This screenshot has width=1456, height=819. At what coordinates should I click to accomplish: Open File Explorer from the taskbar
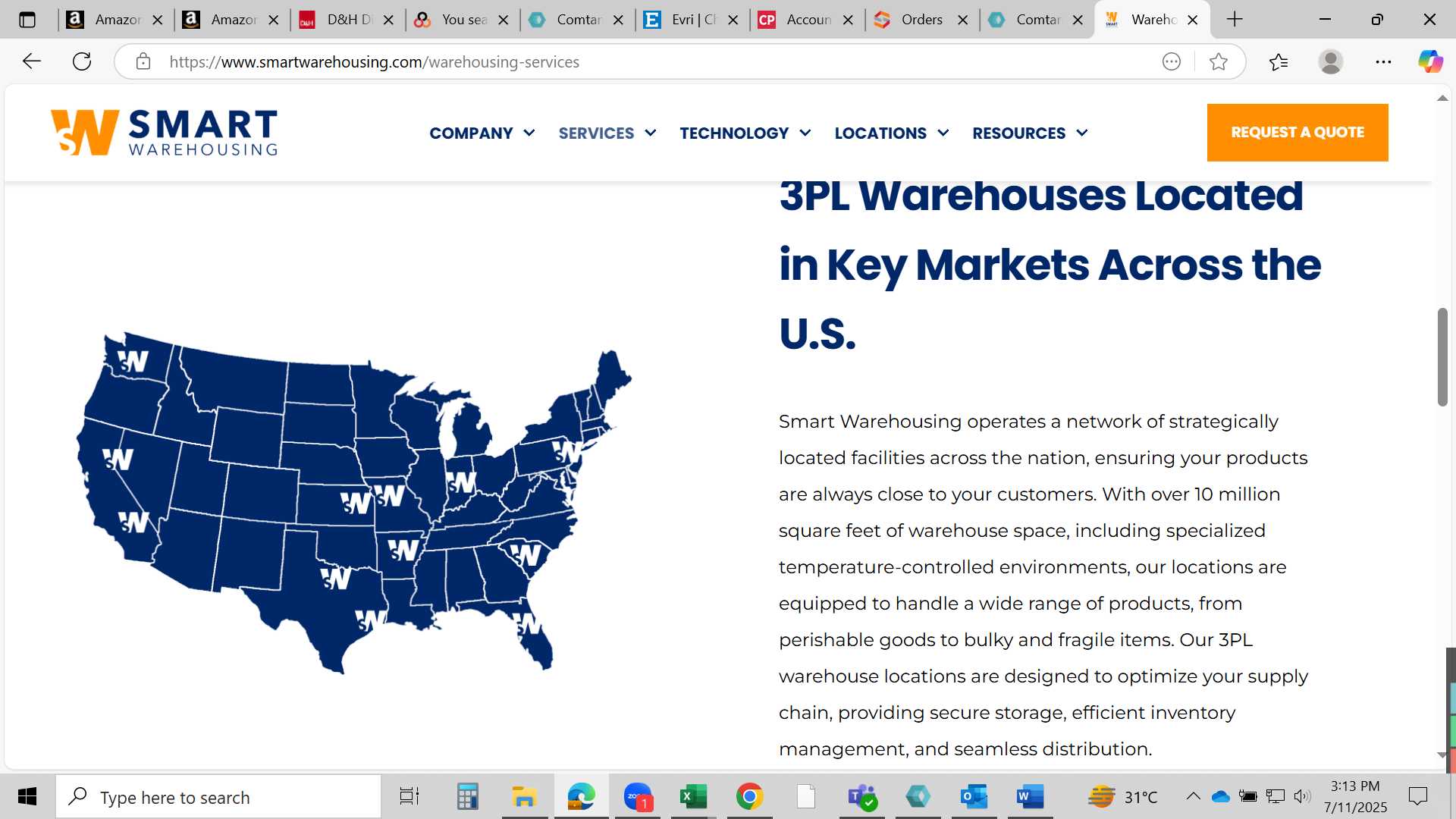(524, 796)
